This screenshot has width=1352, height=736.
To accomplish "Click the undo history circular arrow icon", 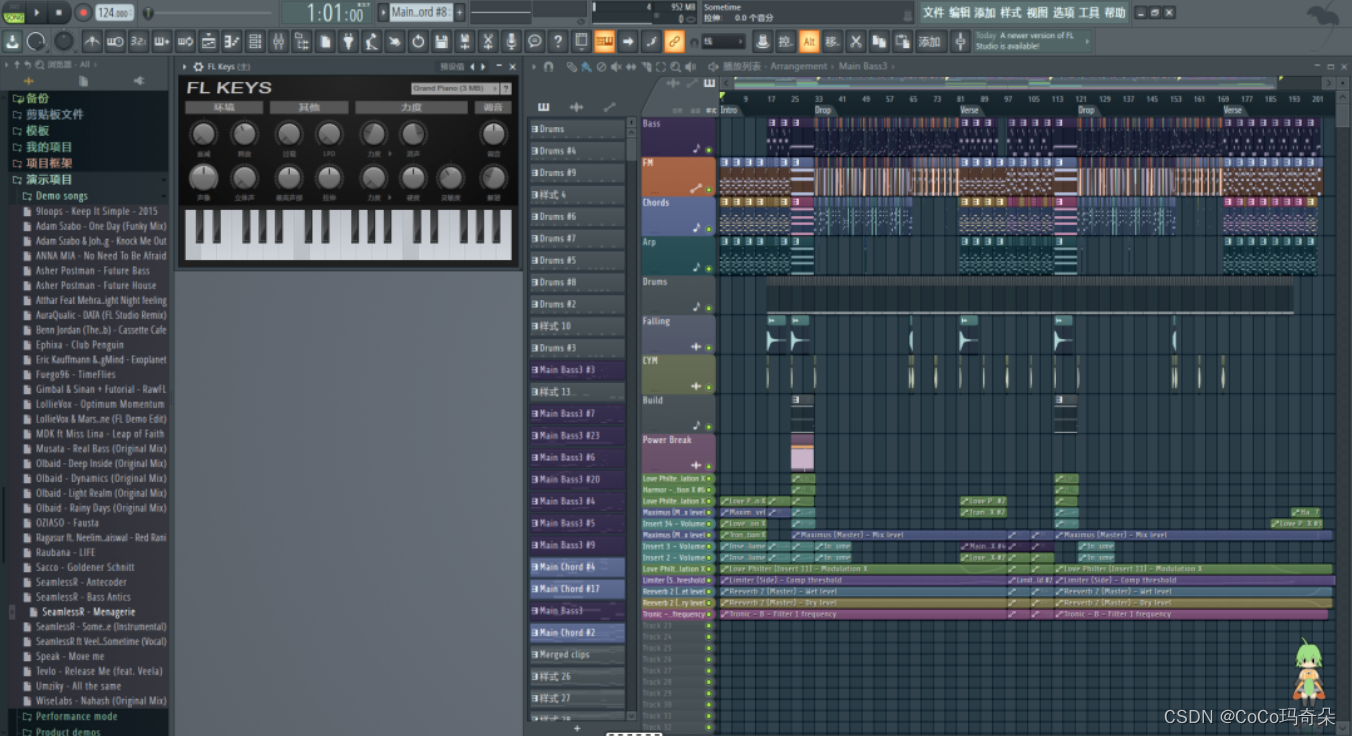I will pyautogui.click(x=418, y=42).
